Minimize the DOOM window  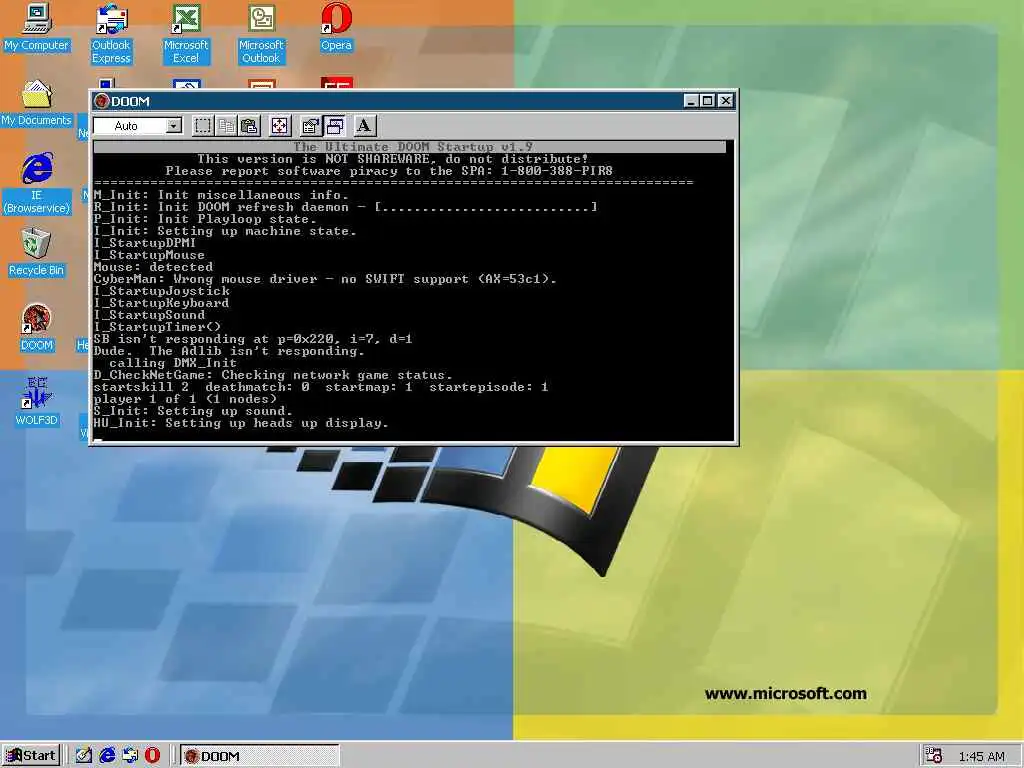[x=692, y=101]
